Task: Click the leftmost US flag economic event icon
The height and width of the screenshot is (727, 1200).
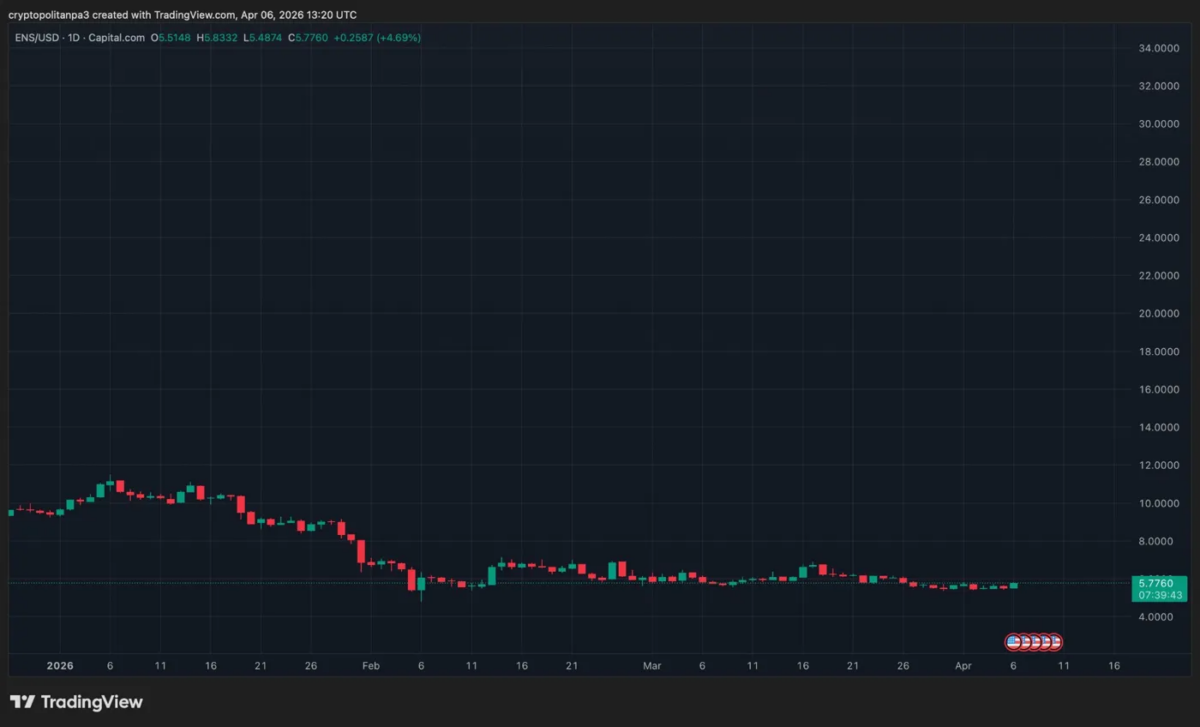Action: click(1013, 641)
